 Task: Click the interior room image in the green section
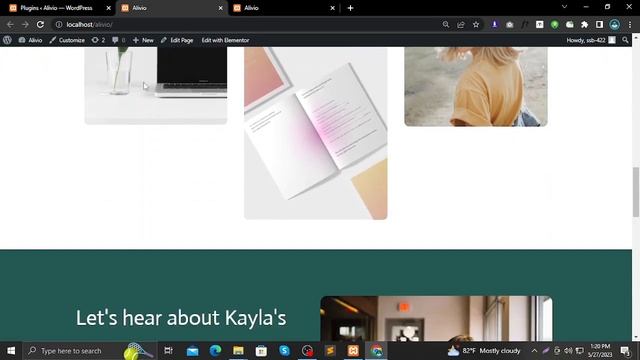point(436,318)
